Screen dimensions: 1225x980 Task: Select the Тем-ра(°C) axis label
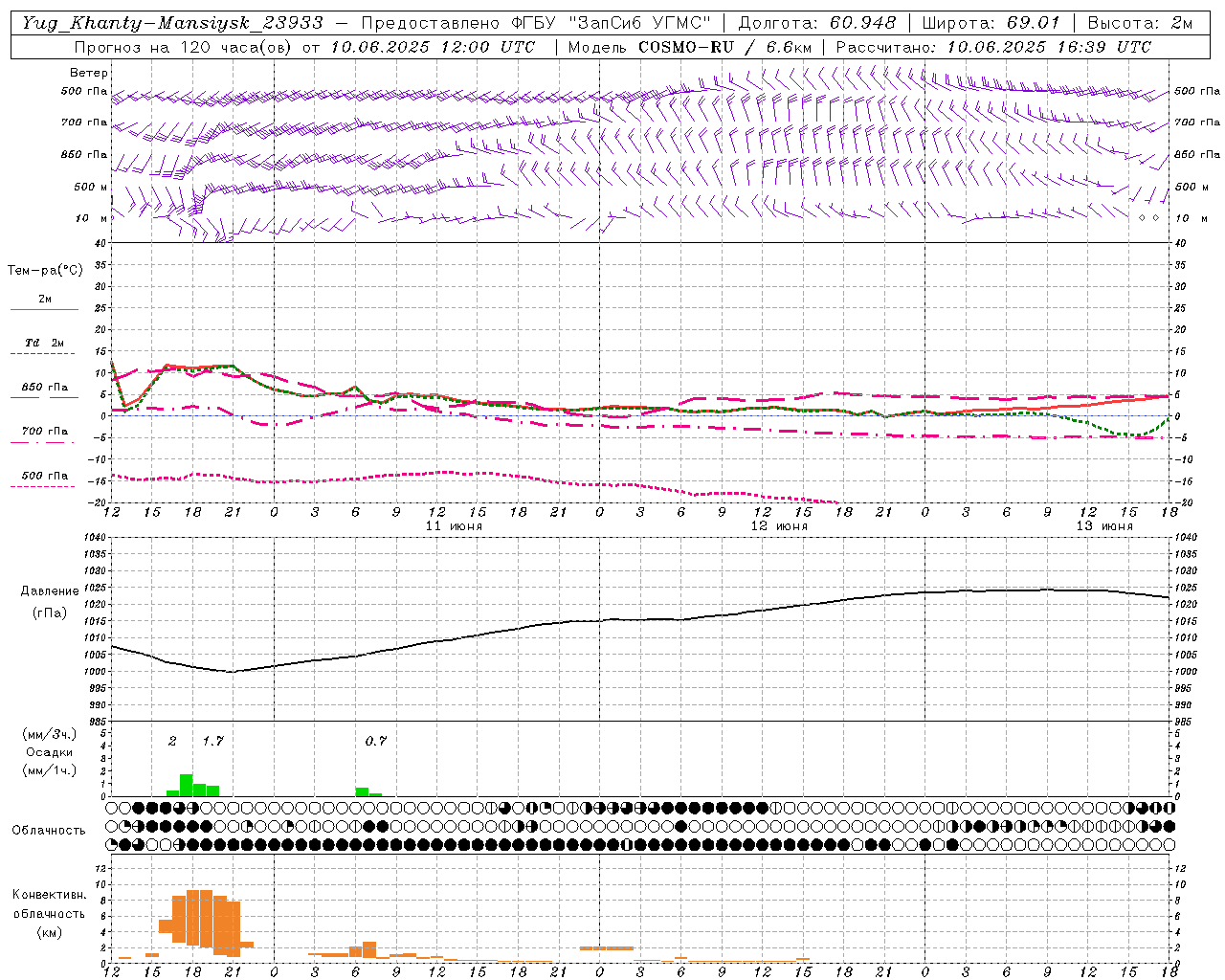point(45,271)
